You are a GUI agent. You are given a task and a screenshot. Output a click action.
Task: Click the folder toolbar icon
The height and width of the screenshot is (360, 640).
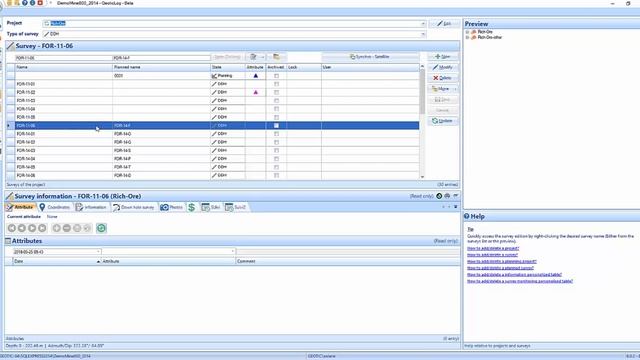277,57
